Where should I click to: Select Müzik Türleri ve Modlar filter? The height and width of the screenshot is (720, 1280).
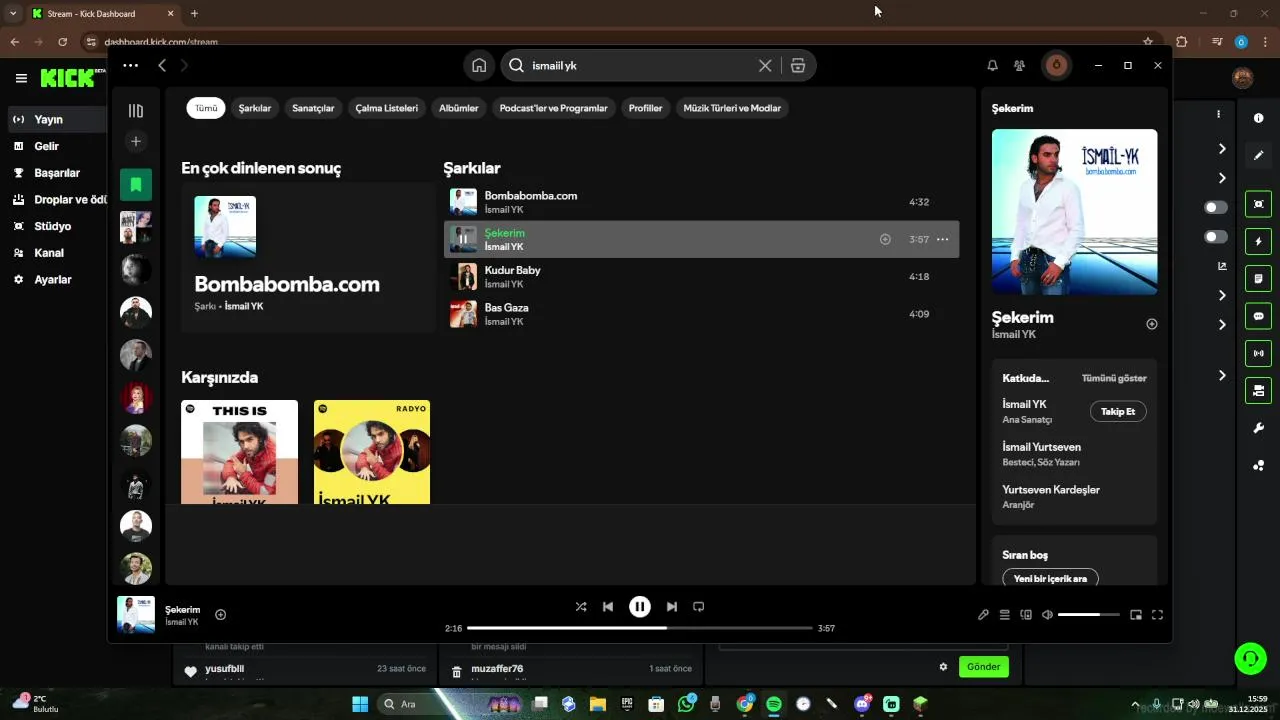tap(732, 108)
